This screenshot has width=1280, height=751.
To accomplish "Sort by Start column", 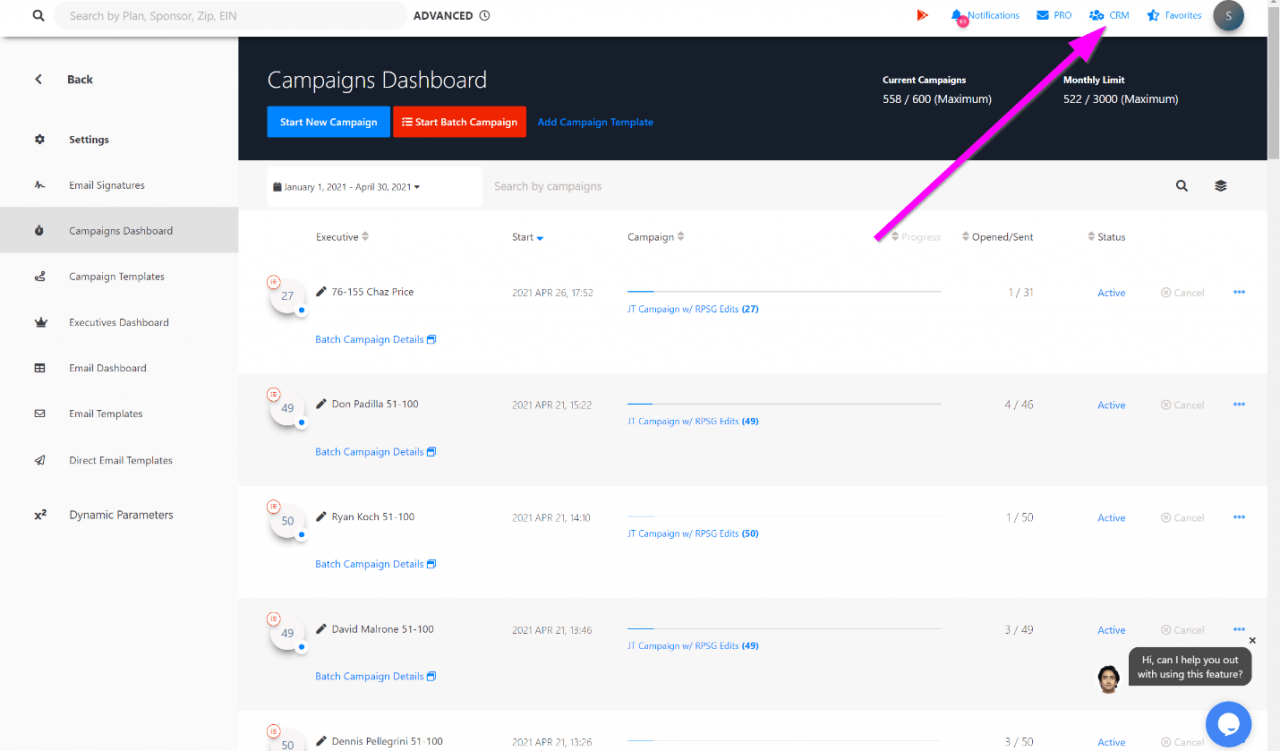I will 527,238.
